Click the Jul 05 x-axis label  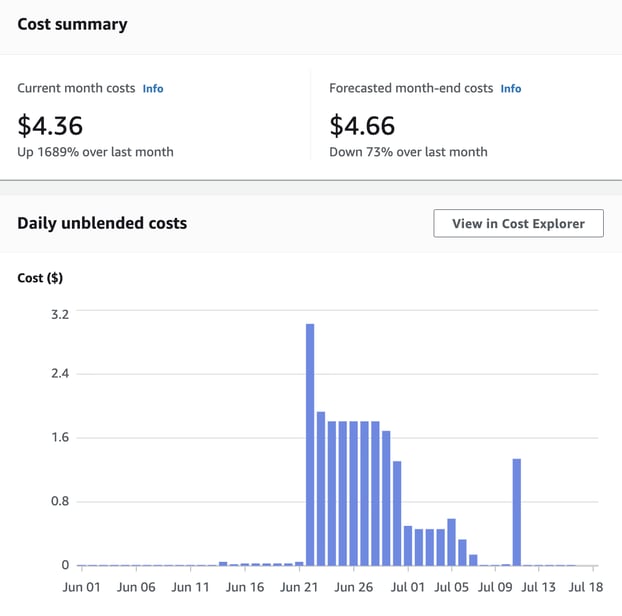point(451,587)
